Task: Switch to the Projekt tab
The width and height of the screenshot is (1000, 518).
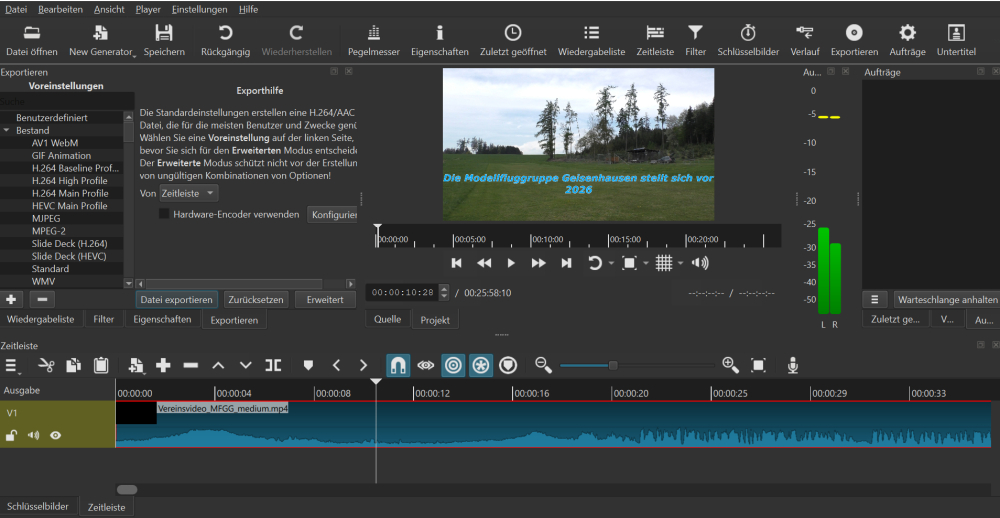Action: point(435,320)
